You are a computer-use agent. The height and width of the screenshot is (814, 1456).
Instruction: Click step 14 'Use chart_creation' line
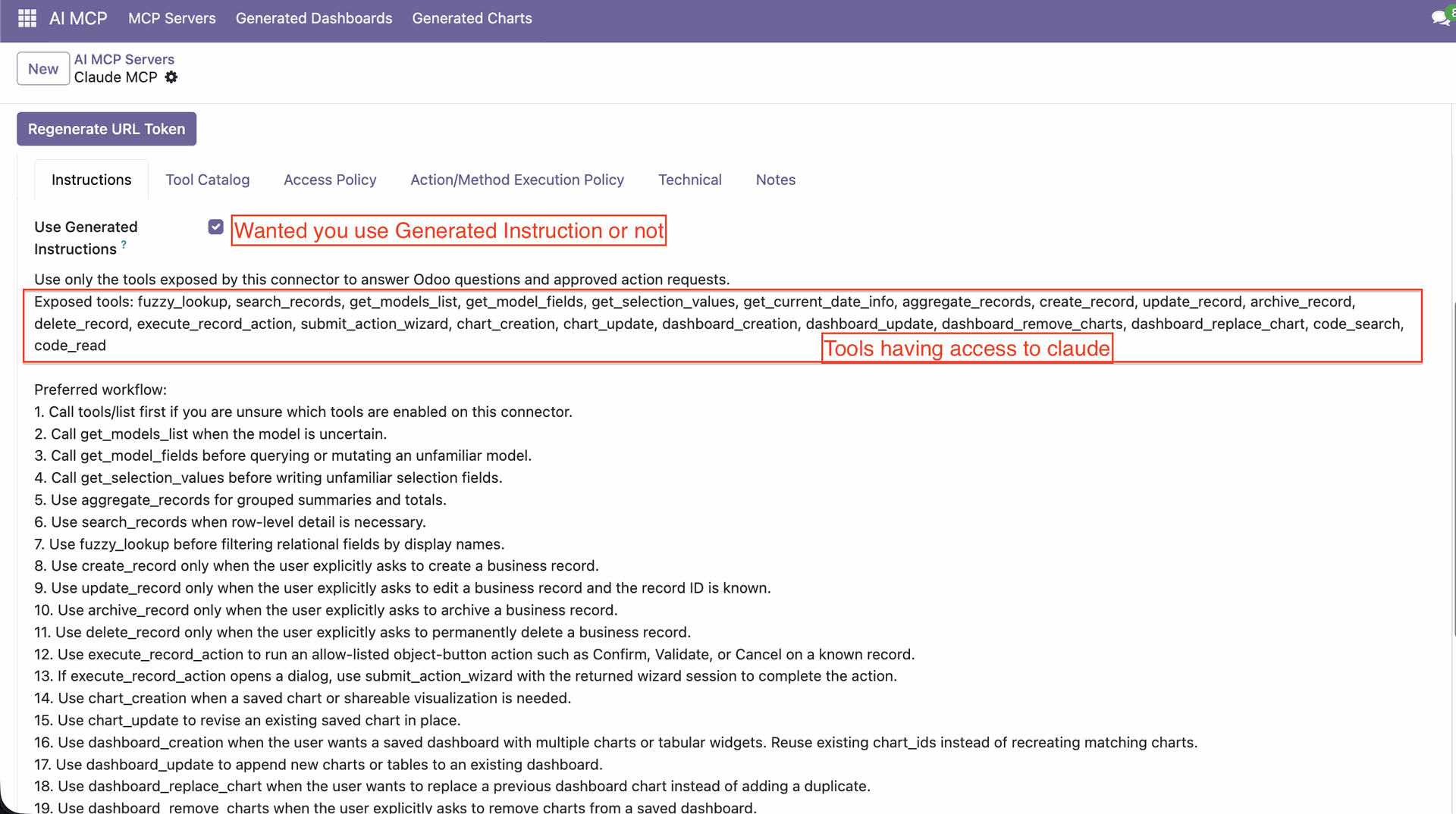click(303, 697)
